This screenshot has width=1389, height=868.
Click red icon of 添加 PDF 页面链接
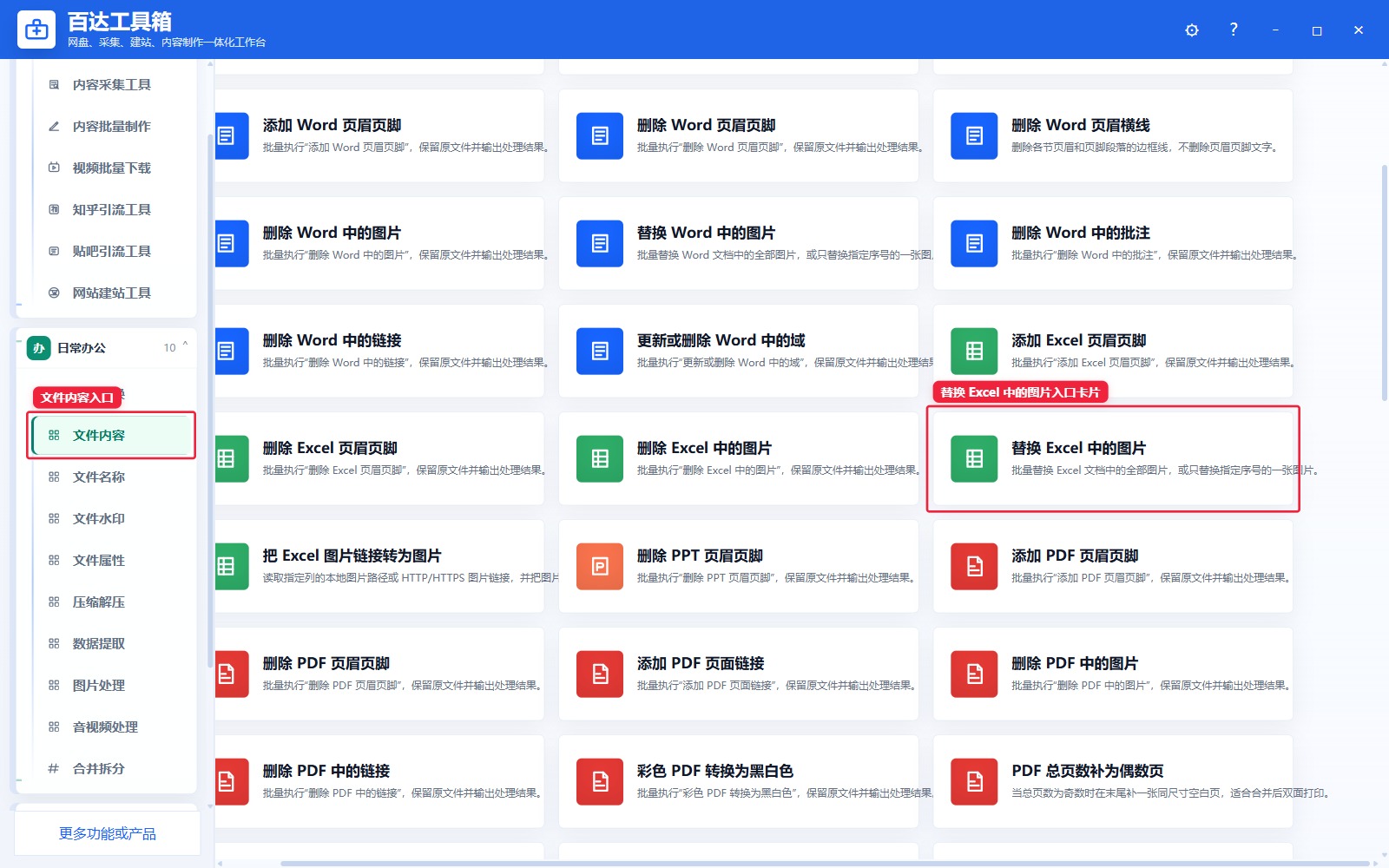pos(600,674)
